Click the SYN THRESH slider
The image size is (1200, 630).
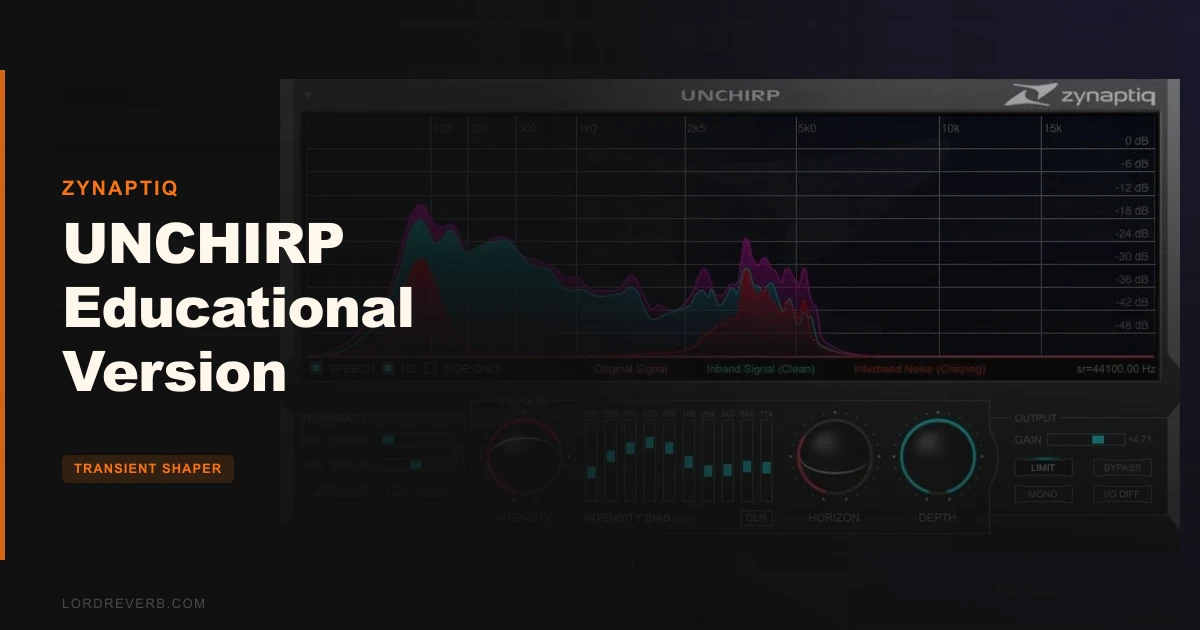click(x=416, y=465)
